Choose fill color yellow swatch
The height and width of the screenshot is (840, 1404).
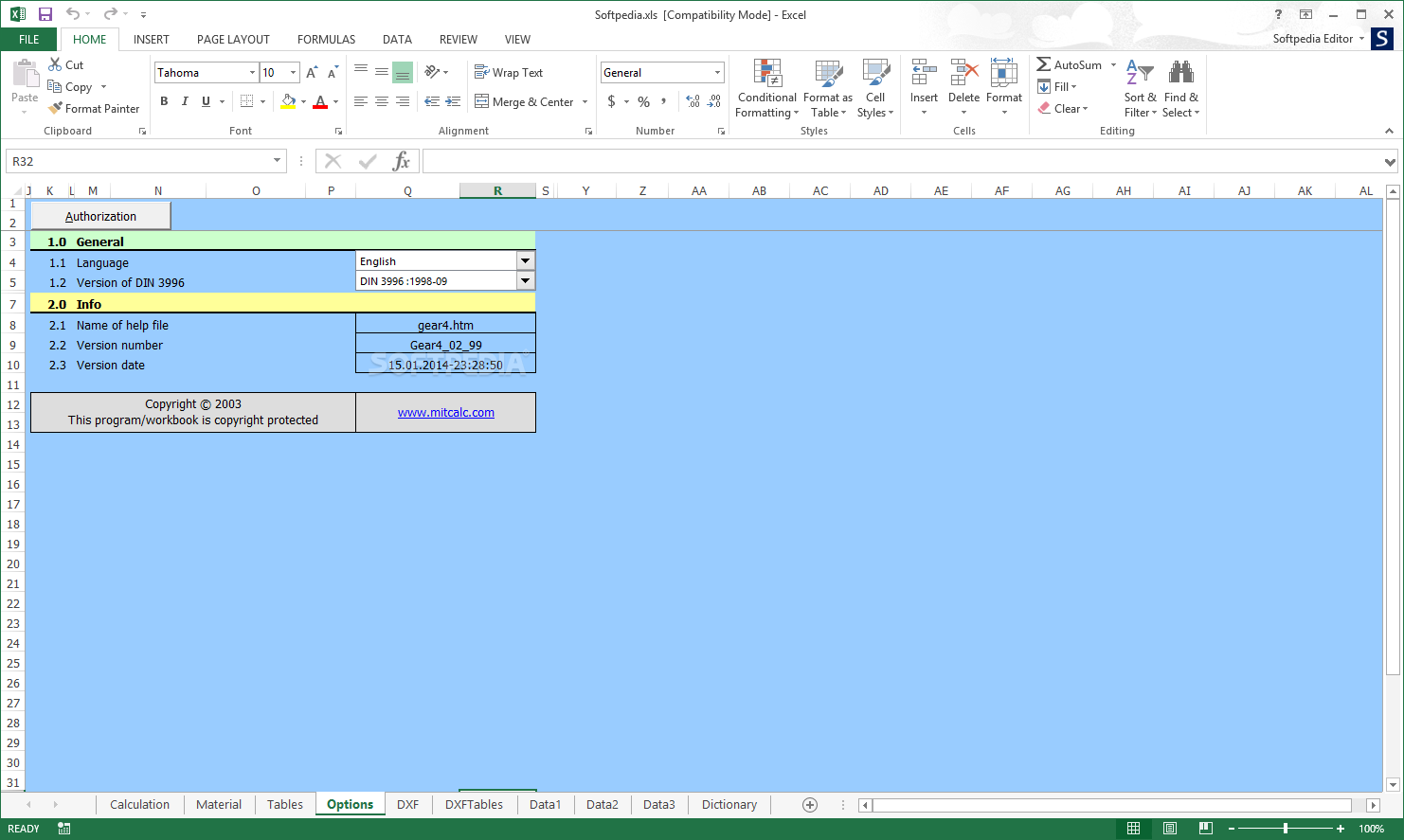[x=288, y=101]
